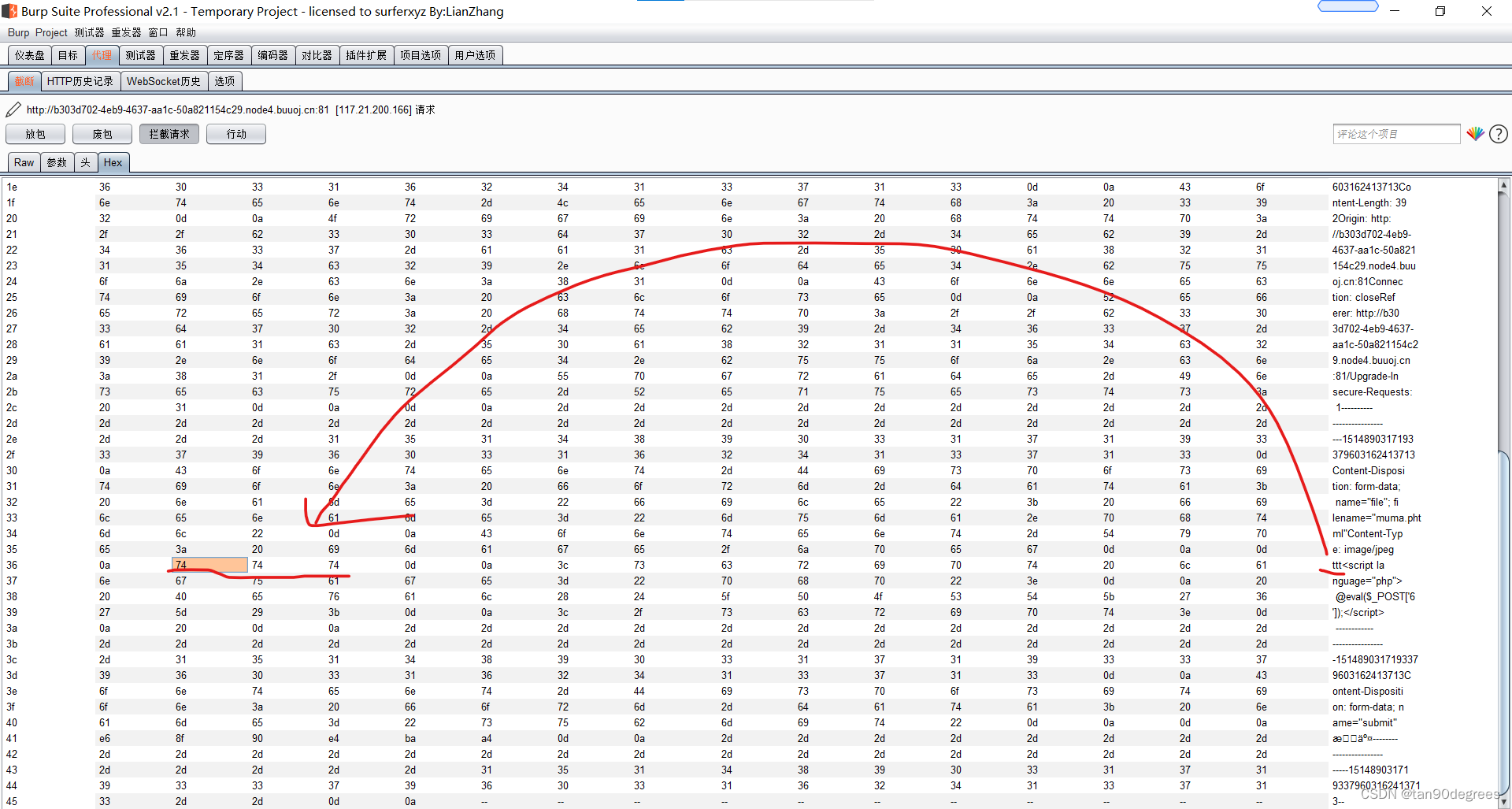The image size is (1512, 809).
Task: Click the Burp Suite logo icon
Action: (9, 11)
